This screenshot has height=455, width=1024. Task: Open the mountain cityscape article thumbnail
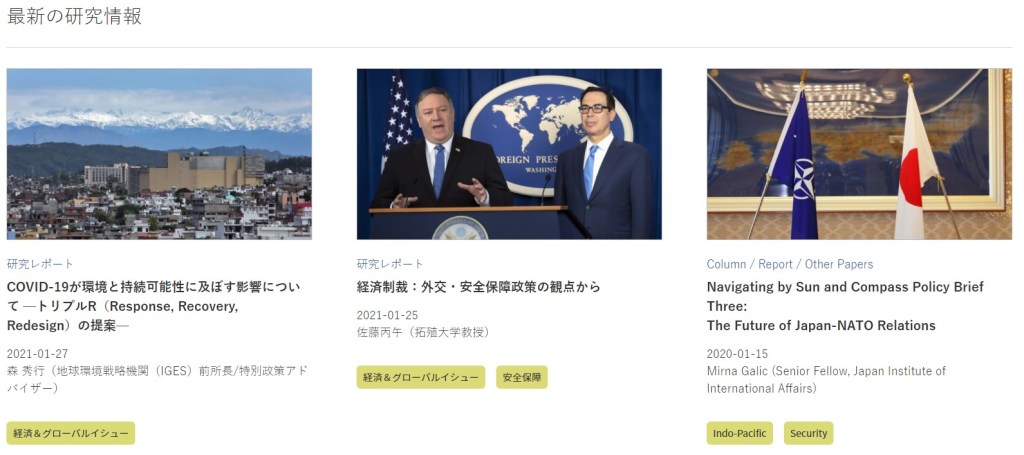(159, 153)
